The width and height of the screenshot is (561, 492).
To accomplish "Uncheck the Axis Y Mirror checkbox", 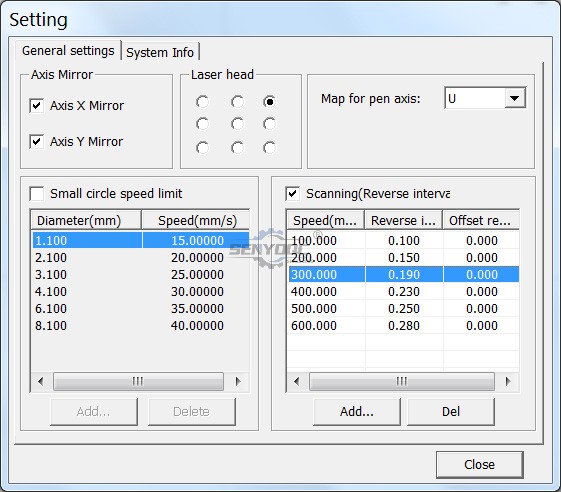I will tap(36, 141).
